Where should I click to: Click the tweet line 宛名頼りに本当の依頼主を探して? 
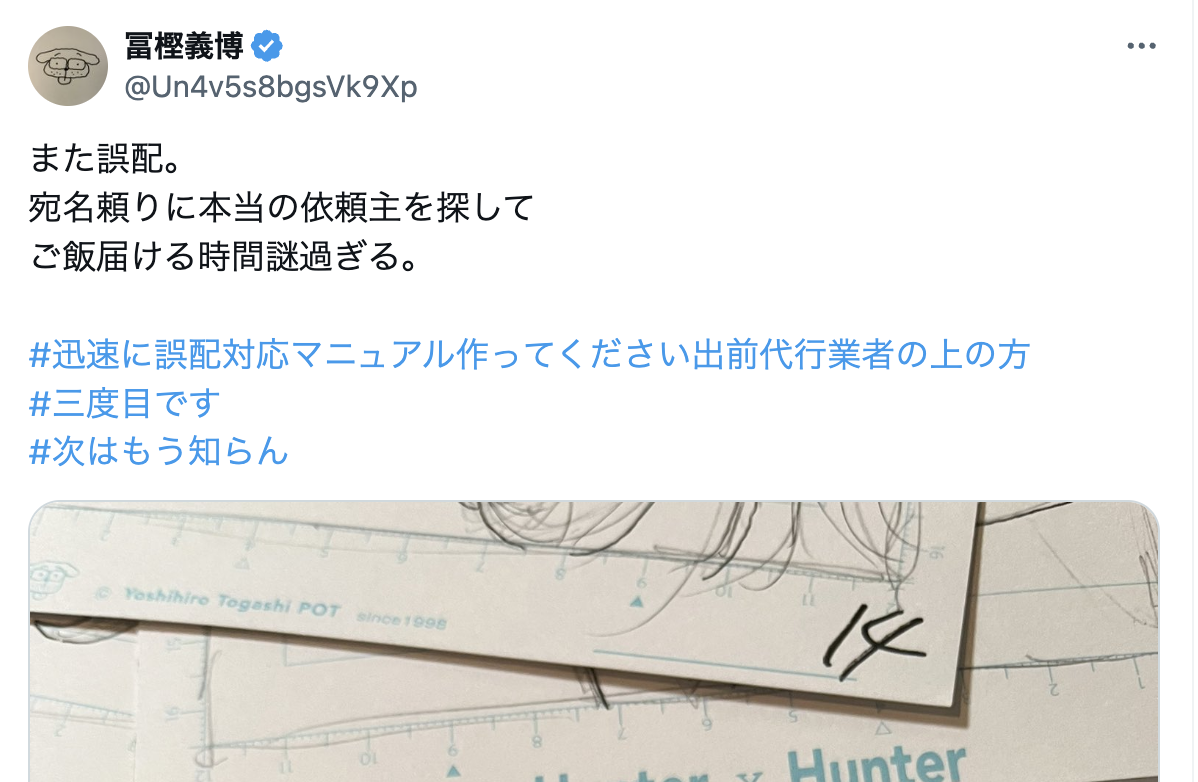point(281,208)
